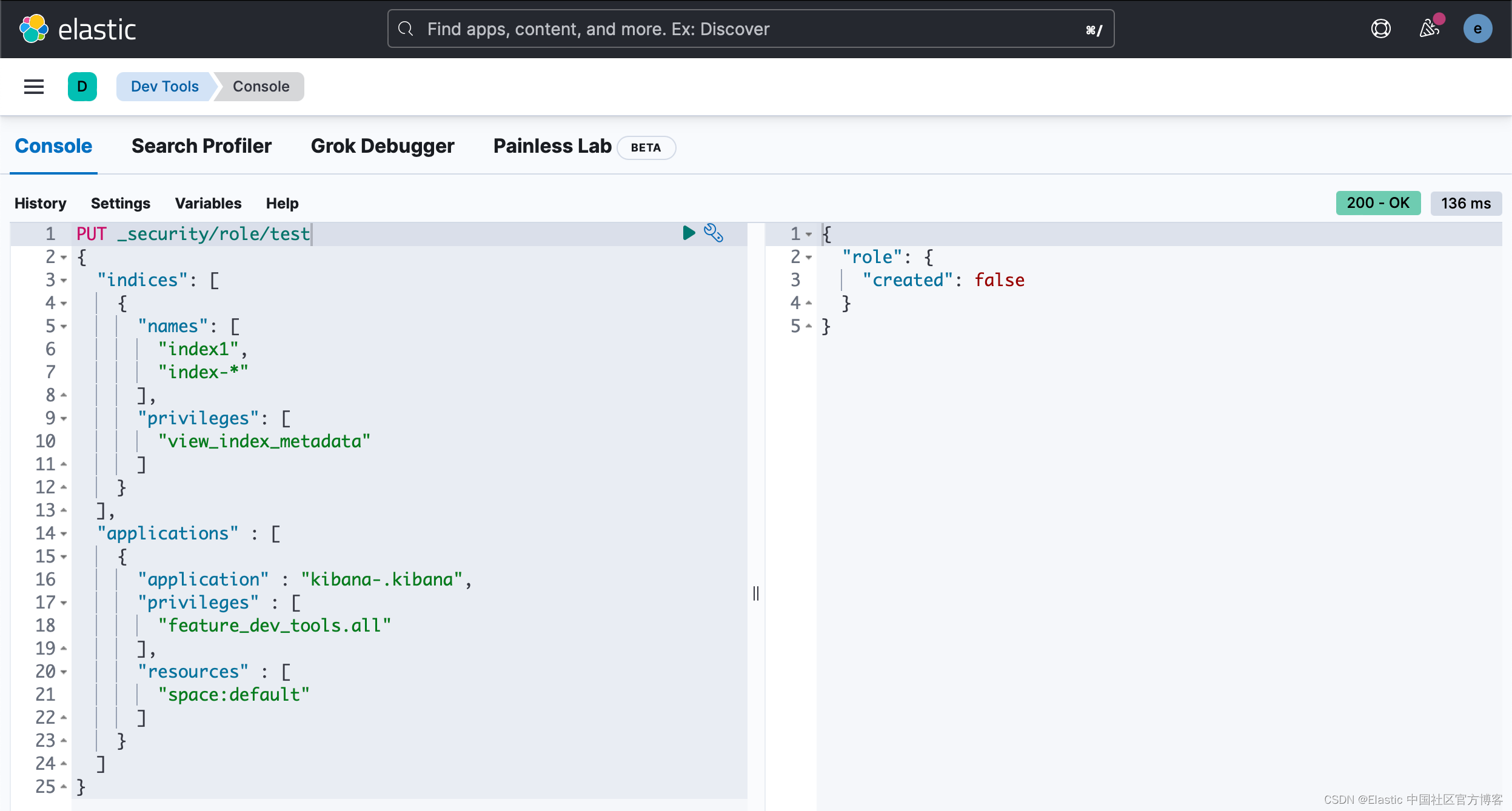Collapse the "indices" array fold arrow
Viewport: 1512px width, 811px height.
64,281
